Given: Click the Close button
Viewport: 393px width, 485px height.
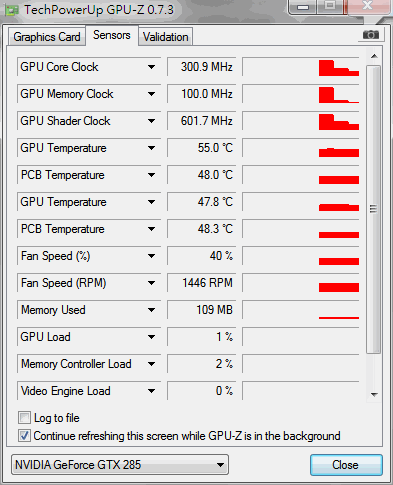Looking at the screenshot, I should click(x=346, y=465).
